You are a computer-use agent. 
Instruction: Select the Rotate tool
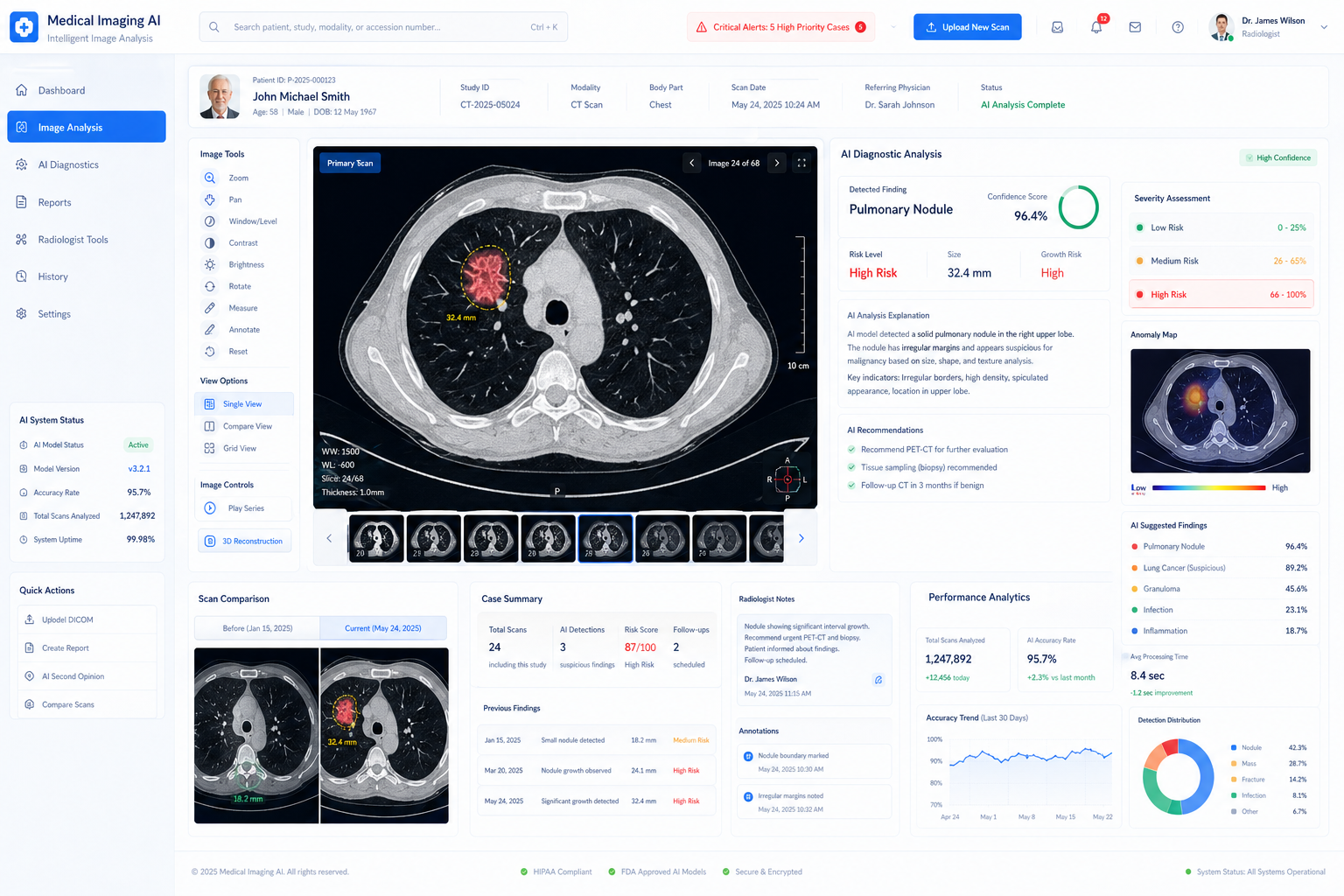coord(227,286)
